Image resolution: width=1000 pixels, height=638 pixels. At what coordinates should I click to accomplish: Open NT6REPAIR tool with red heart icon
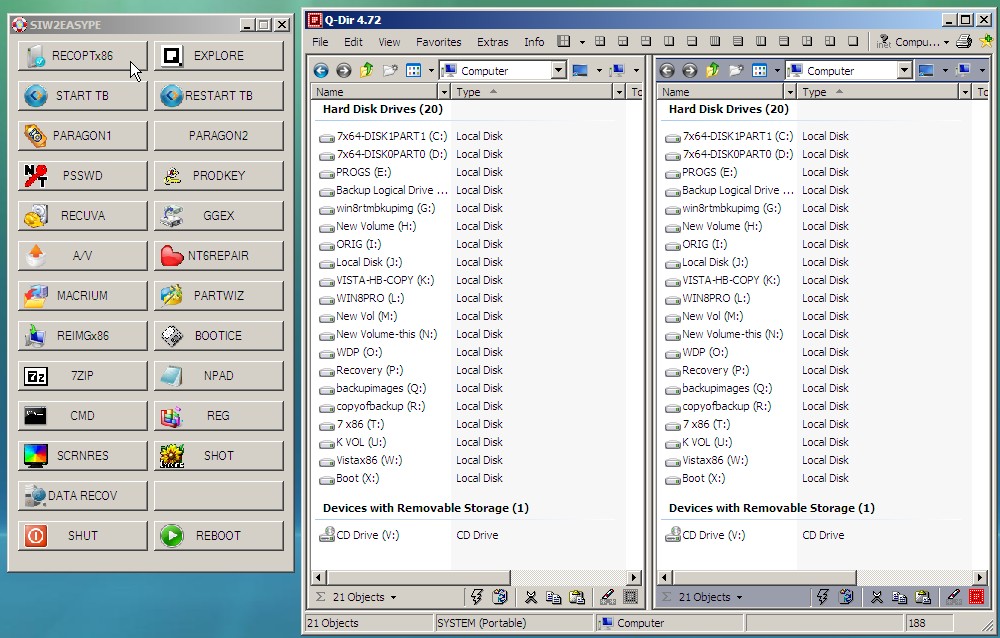[219, 256]
